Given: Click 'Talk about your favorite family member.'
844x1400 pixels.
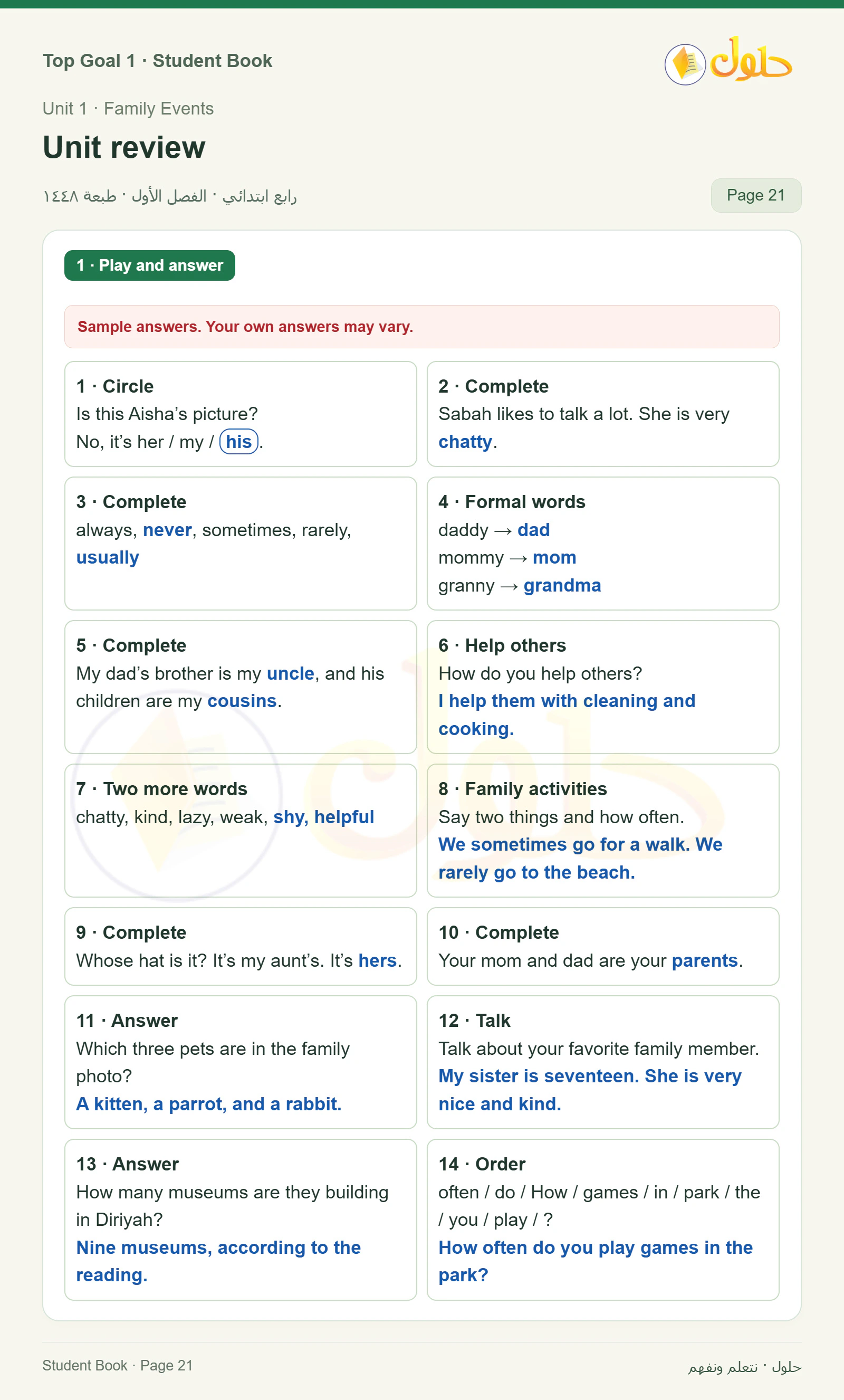Looking at the screenshot, I should [x=599, y=1049].
